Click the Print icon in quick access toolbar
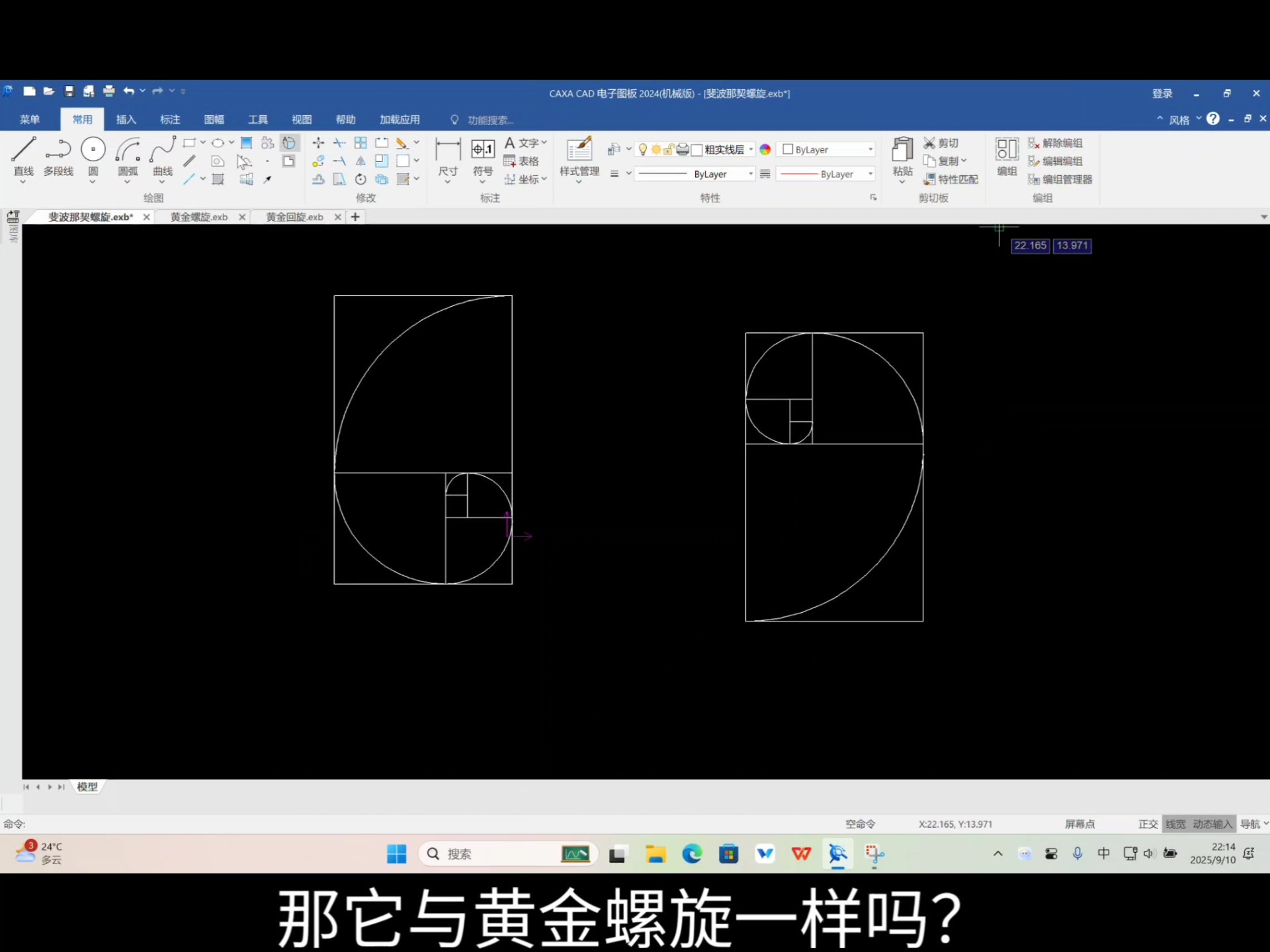Screen dimensions: 1270x952 pos(108,91)
